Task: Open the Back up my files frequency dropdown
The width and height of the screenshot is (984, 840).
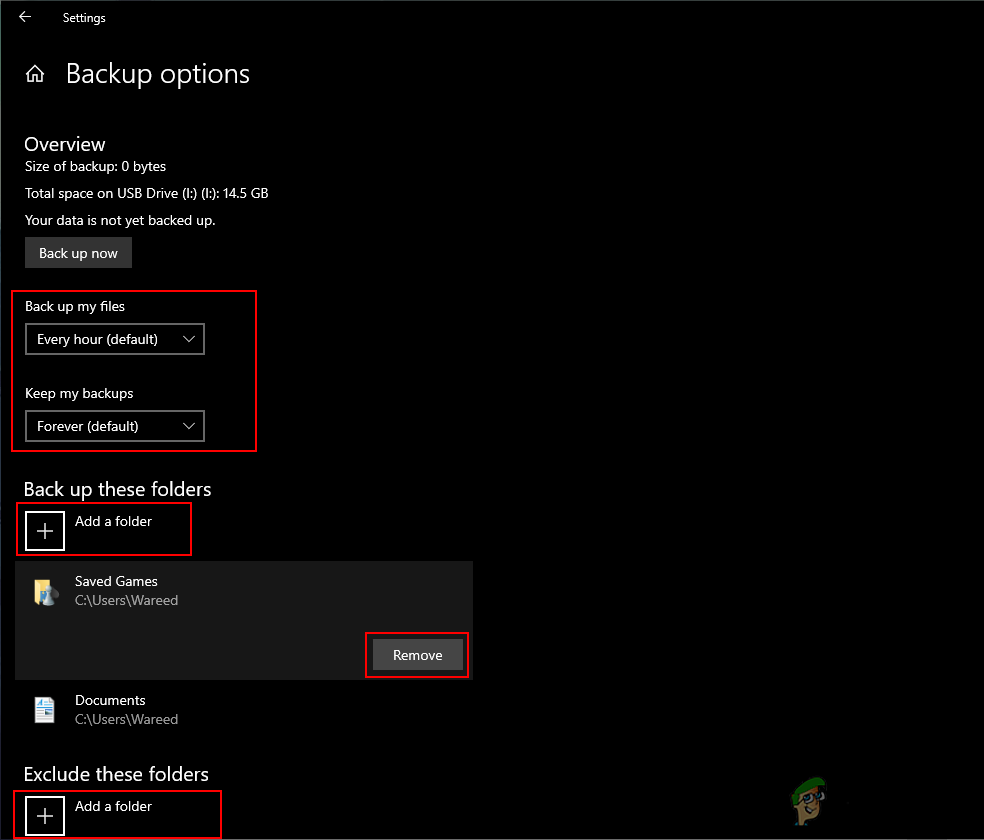Action: point(114,339)
